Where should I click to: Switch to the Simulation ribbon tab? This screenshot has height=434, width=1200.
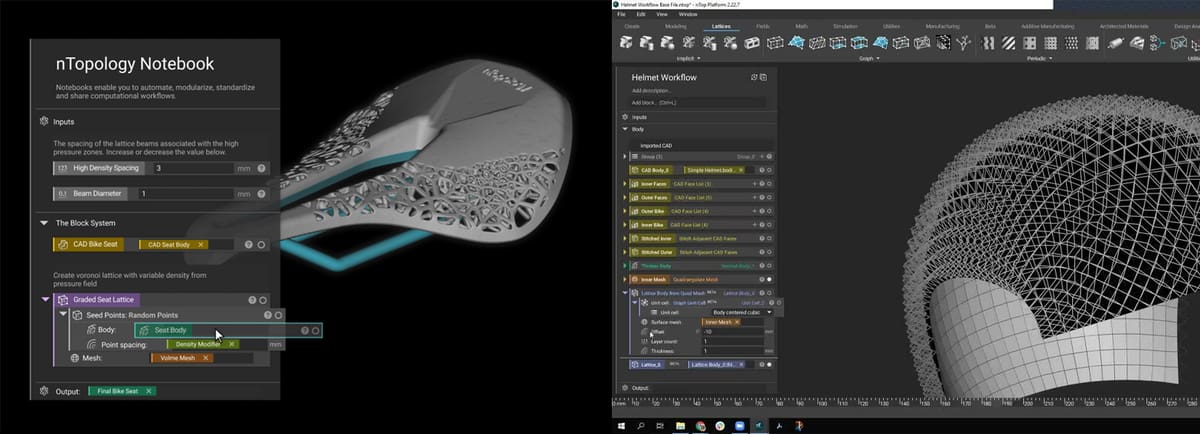coord(847,27)
